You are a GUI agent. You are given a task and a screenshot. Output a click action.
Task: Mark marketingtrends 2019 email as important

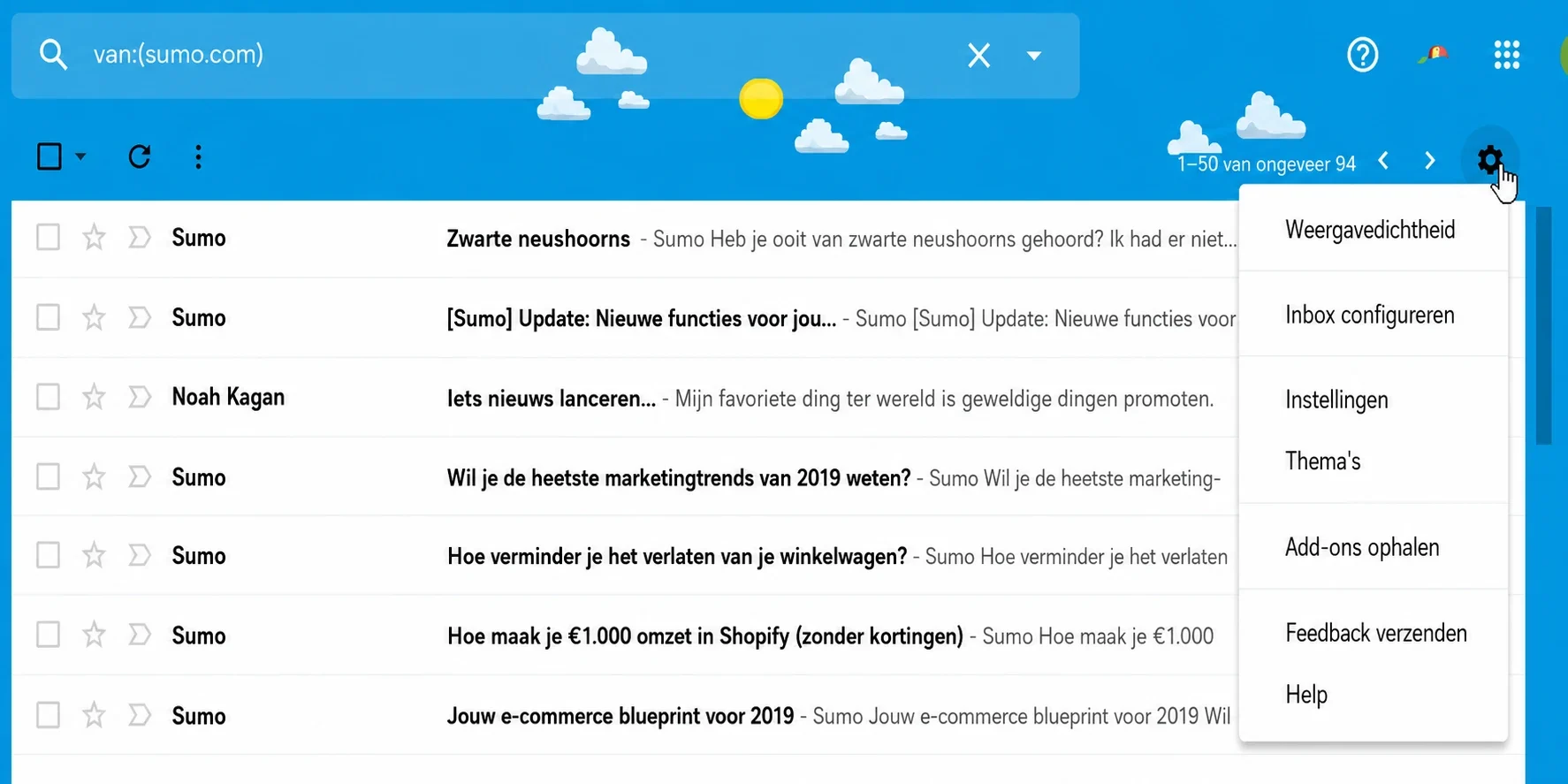[140, 477]
